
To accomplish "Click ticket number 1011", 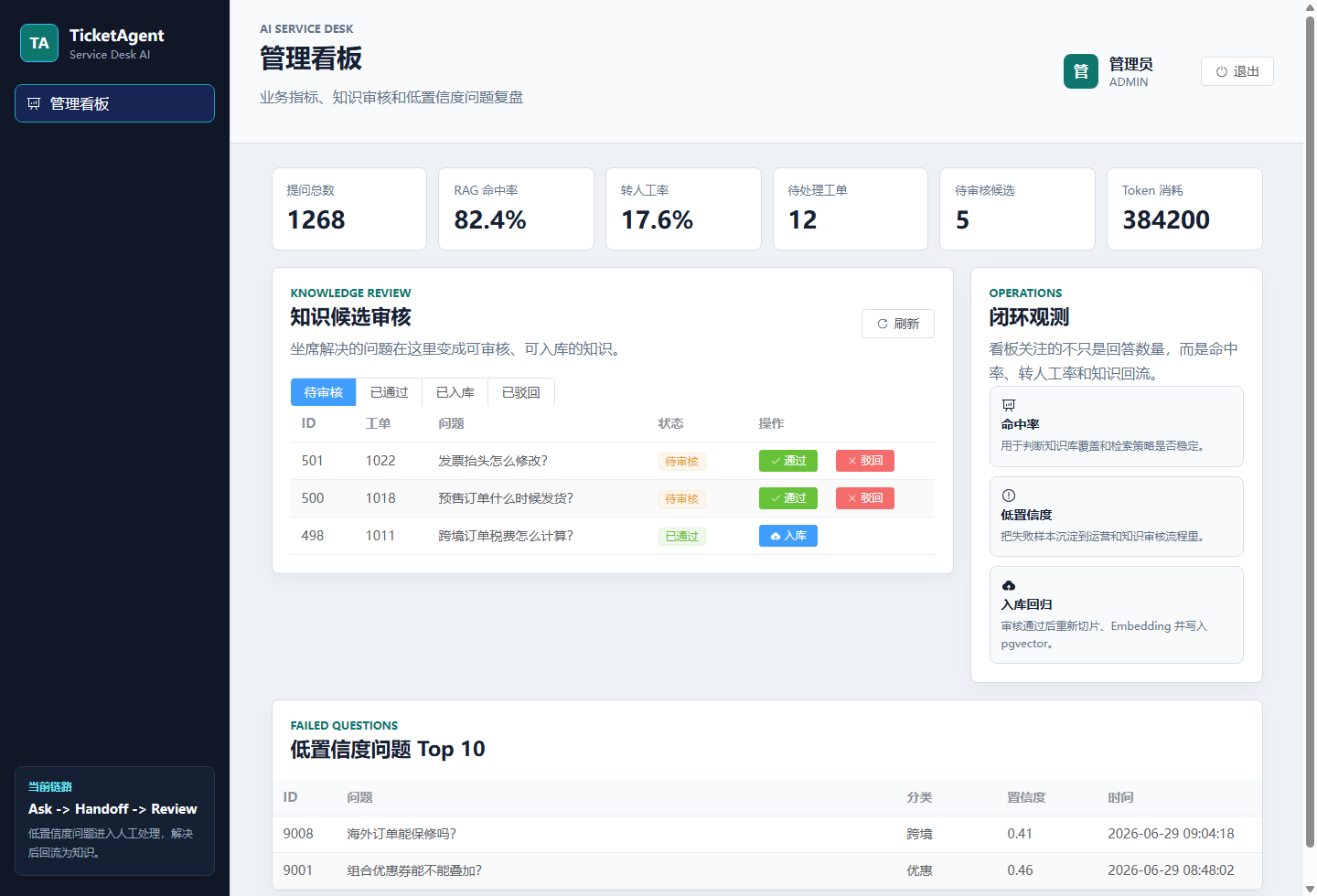I will [x=380, y=536].
